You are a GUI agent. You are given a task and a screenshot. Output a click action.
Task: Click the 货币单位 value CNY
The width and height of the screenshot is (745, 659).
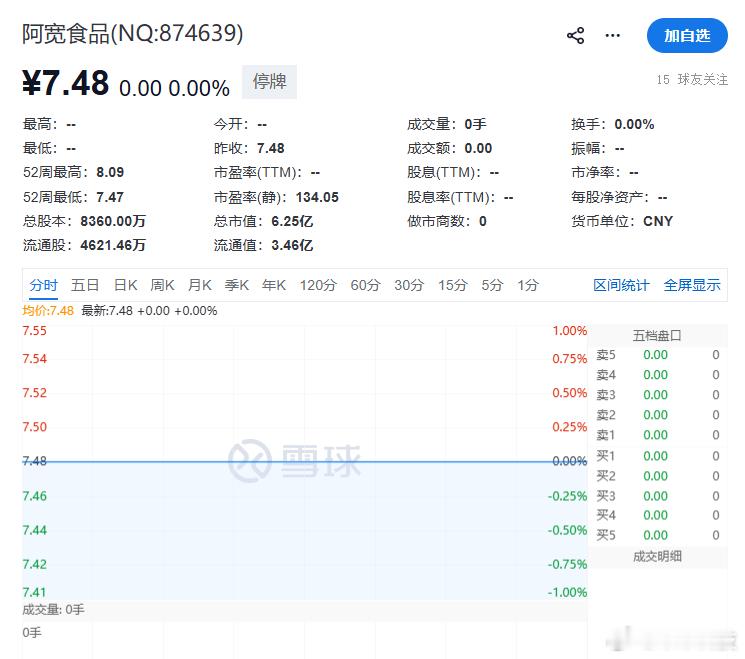(658, 221)
